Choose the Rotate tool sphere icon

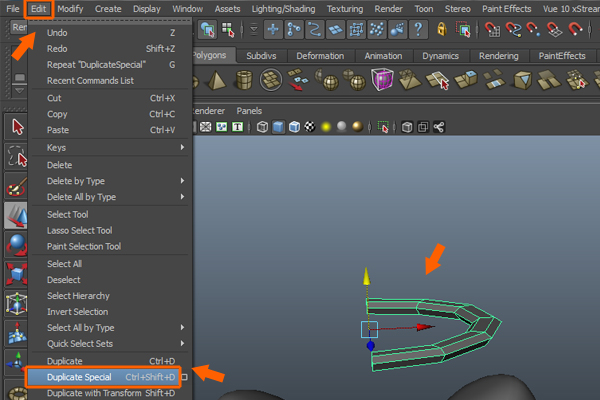coord(16,245)
